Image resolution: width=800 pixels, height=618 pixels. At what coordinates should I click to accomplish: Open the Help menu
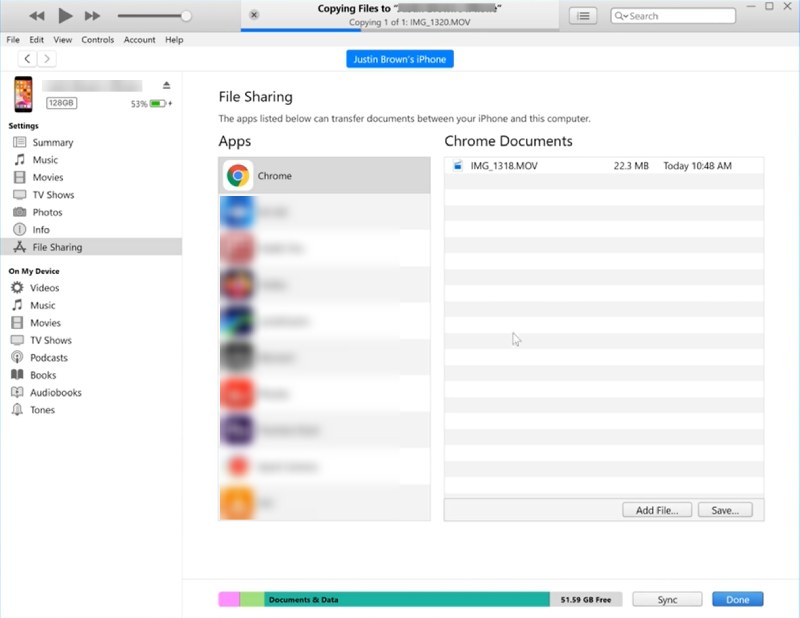(x=174, y=39)
